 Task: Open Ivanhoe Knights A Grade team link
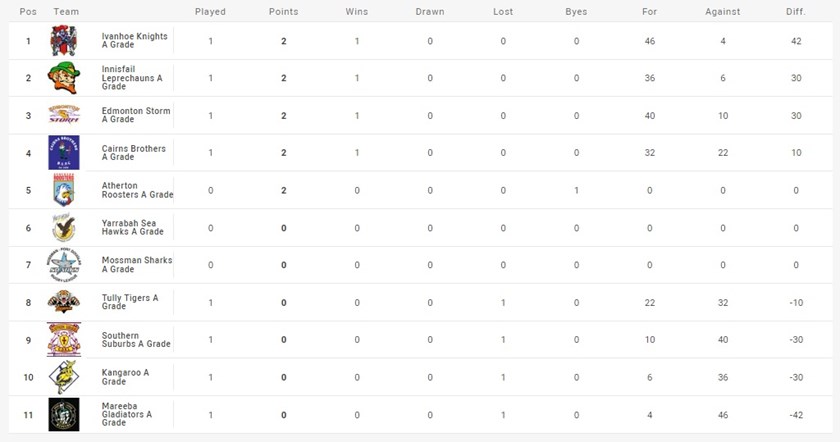tap(135, 41)
